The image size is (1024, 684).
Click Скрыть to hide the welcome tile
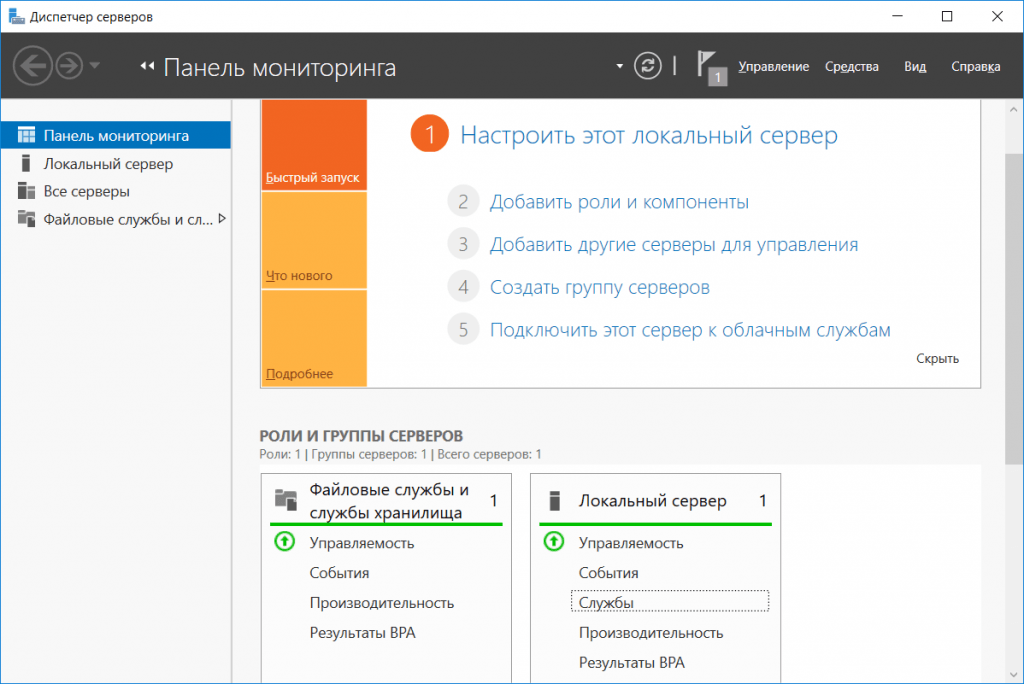[937, 358]
